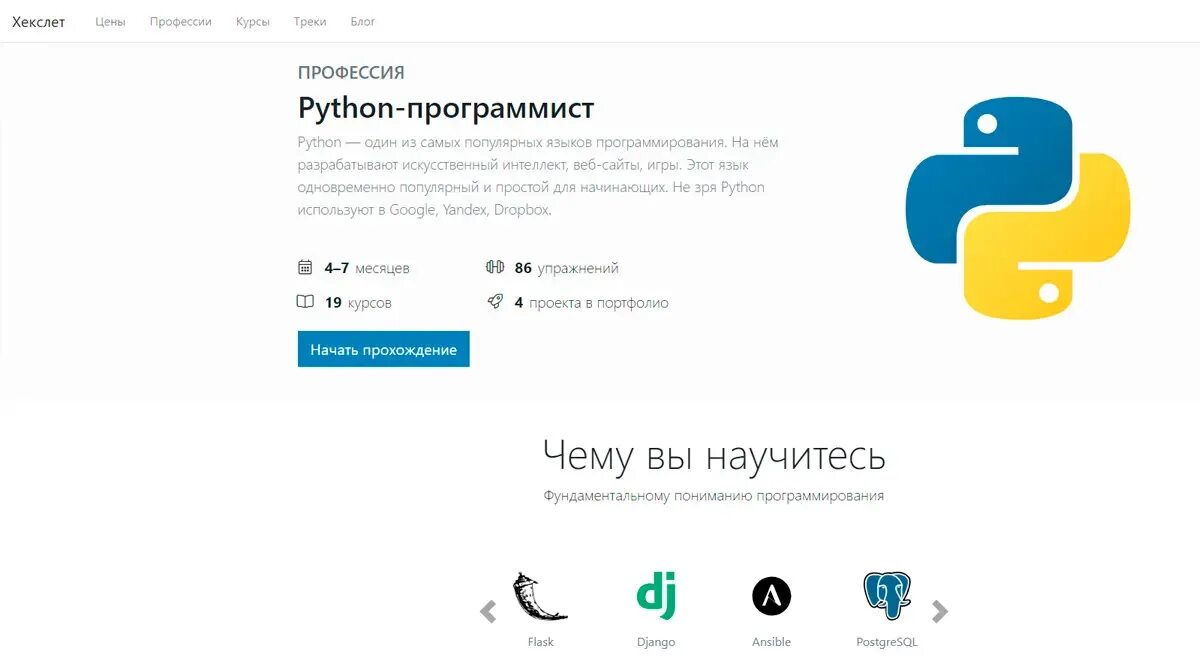1200x664 pixels.
Task: Click the Flask logo icon
Action: tap(540, 598)
